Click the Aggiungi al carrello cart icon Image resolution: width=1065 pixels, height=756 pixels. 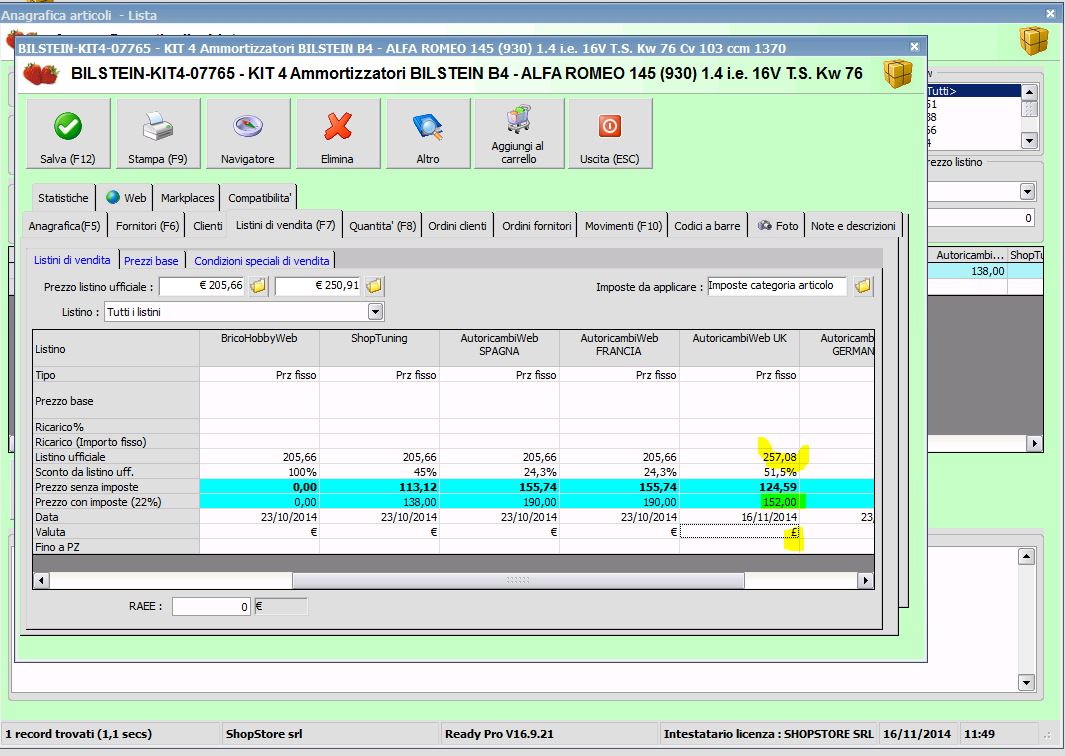tap(518, 120)
